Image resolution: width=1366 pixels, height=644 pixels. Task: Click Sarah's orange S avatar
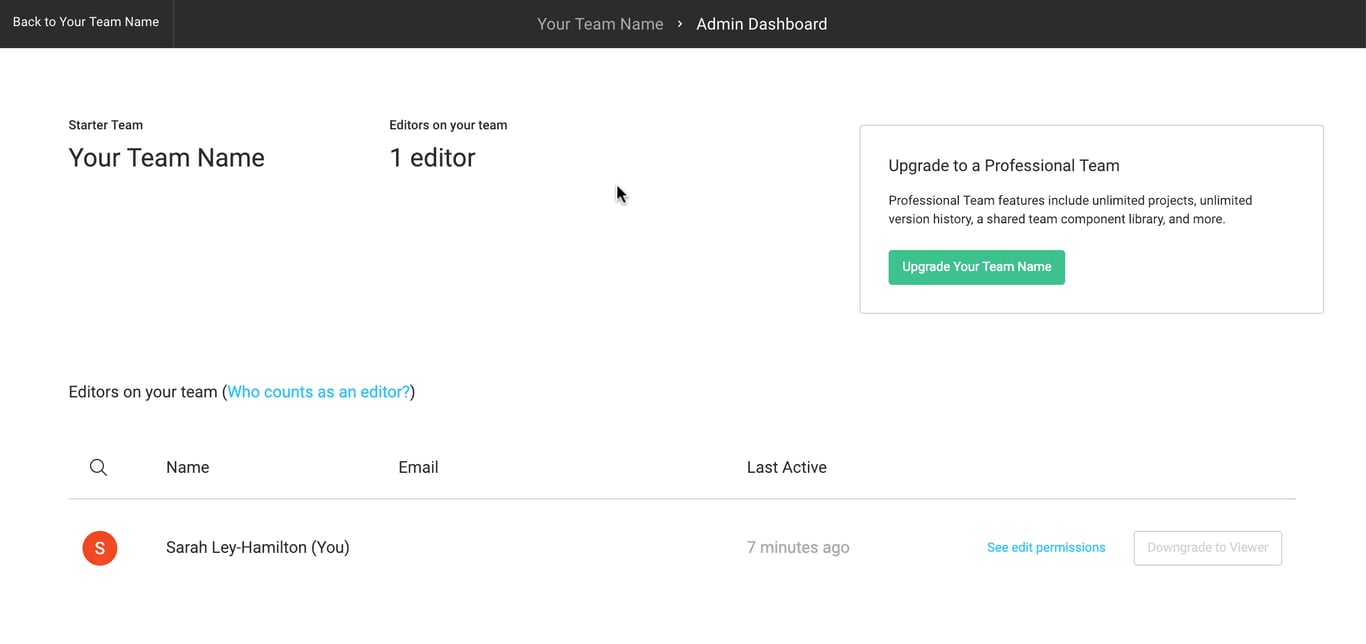click(100, 548)
